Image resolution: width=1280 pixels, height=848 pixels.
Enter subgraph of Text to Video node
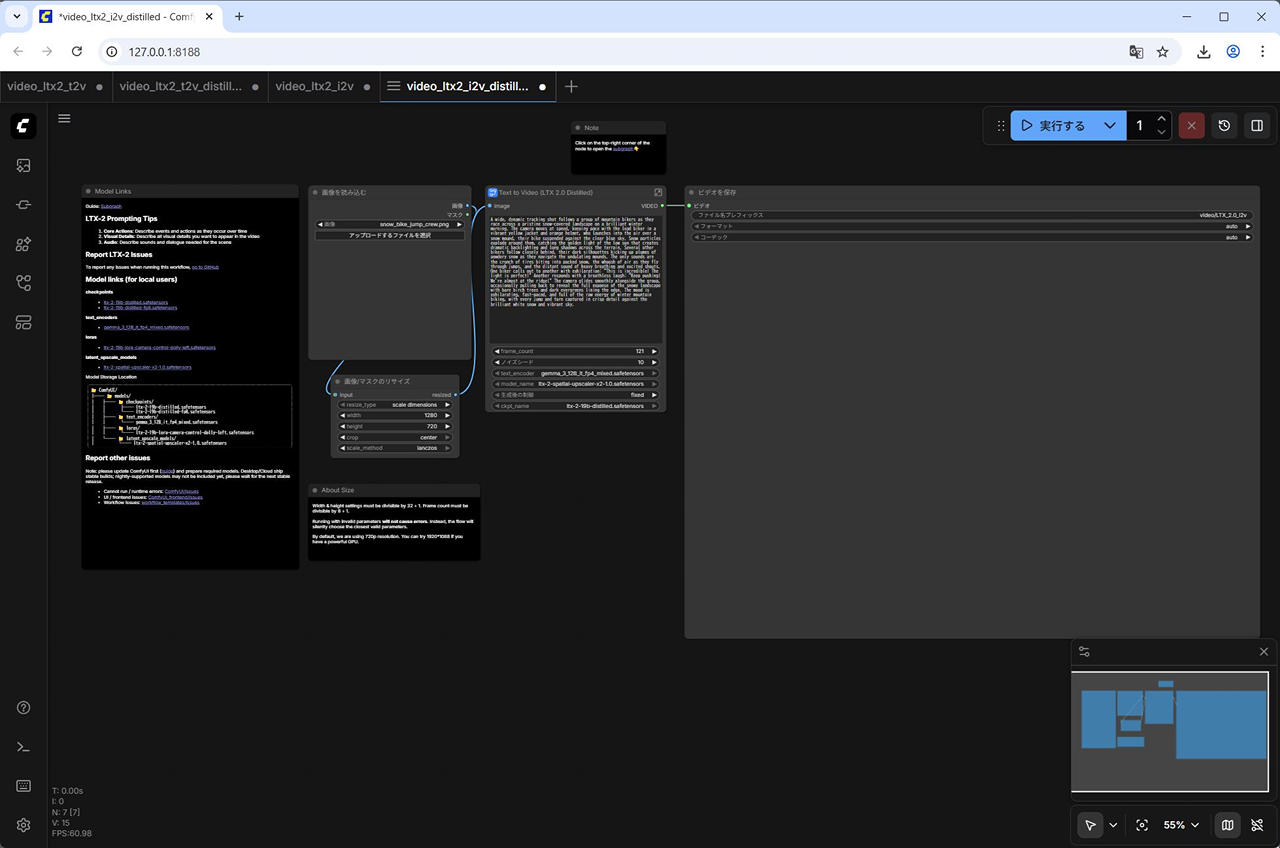point(658,192)
